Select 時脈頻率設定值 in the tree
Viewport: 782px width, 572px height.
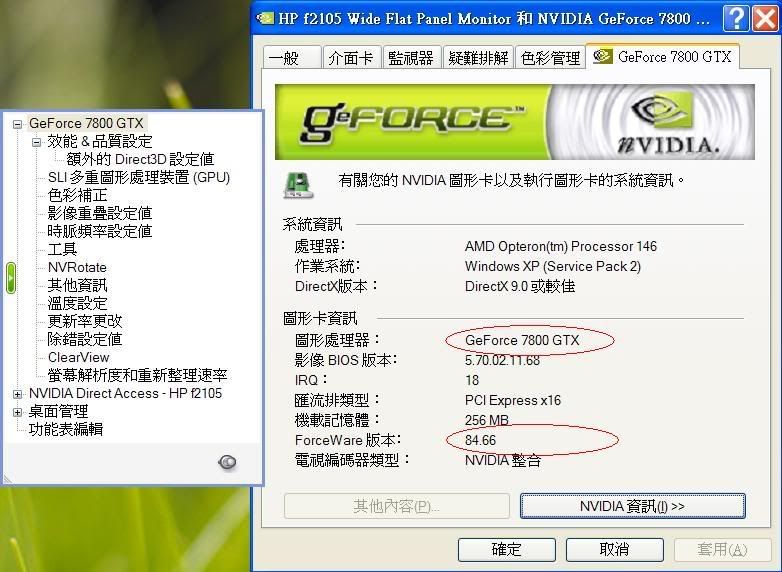[100, 231]
